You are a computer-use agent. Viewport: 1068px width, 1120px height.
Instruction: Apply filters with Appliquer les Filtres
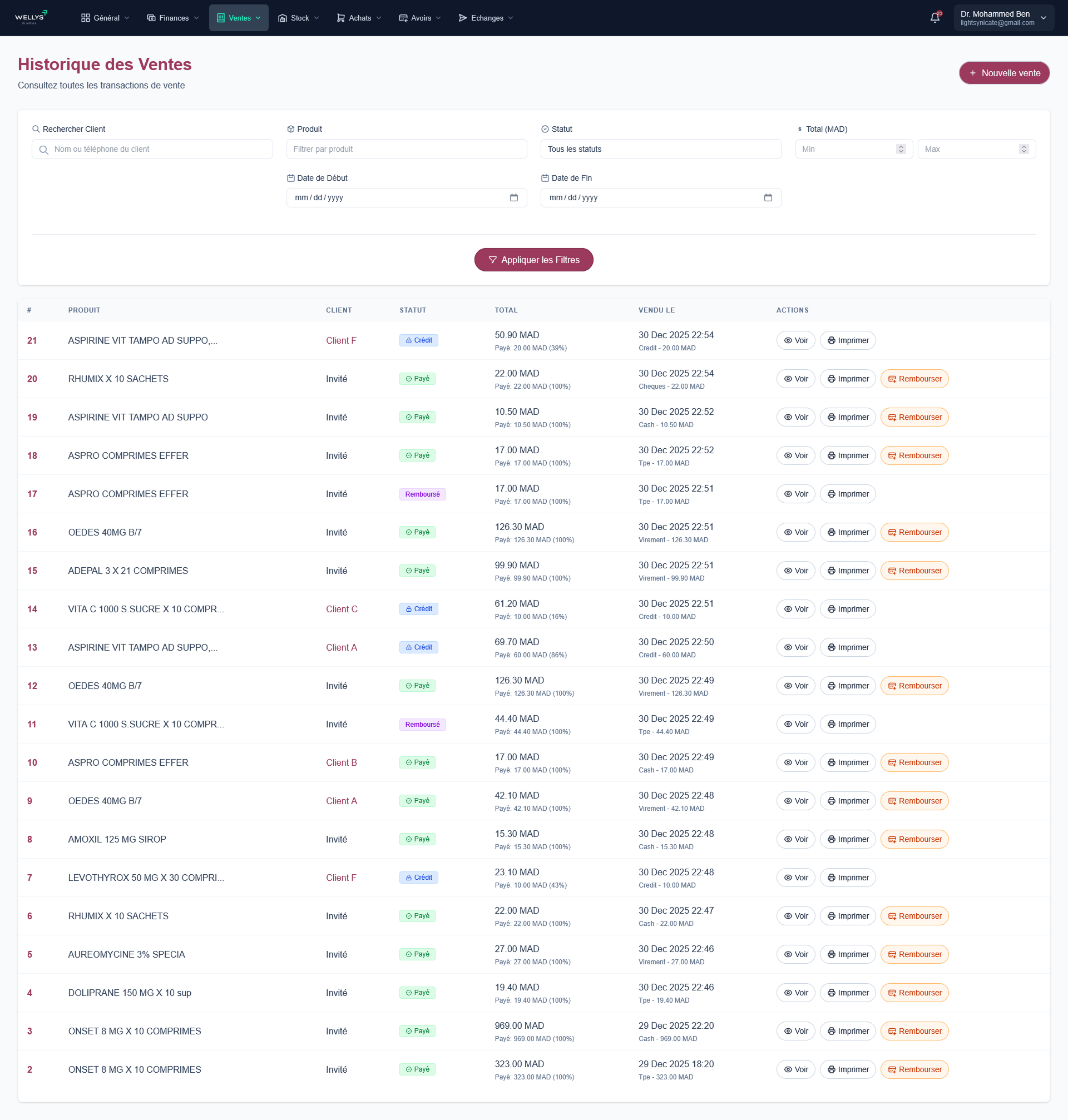[533, 260]
